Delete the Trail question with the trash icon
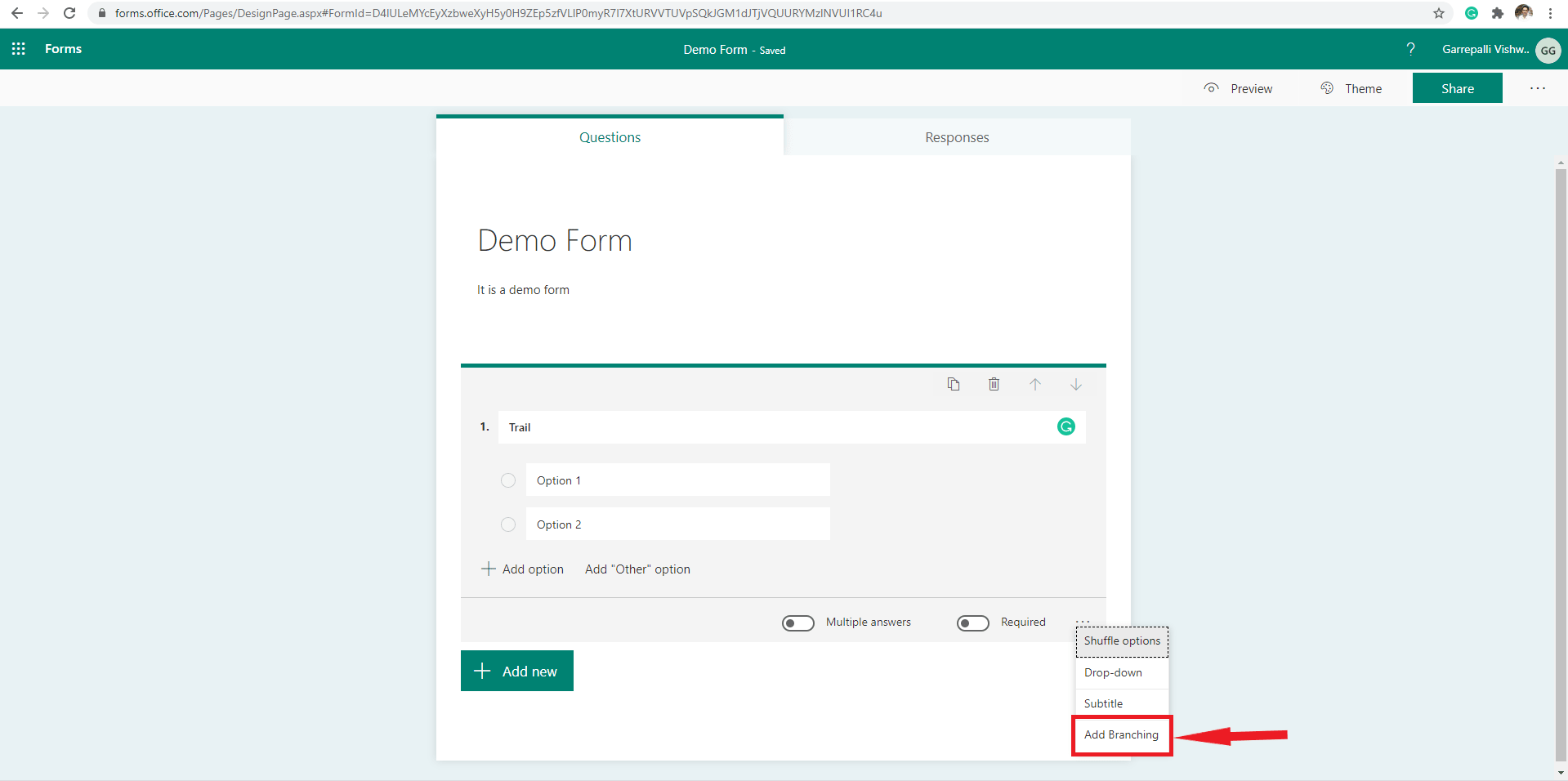This screenshot has width=1568, height=781. coord(994,384)
